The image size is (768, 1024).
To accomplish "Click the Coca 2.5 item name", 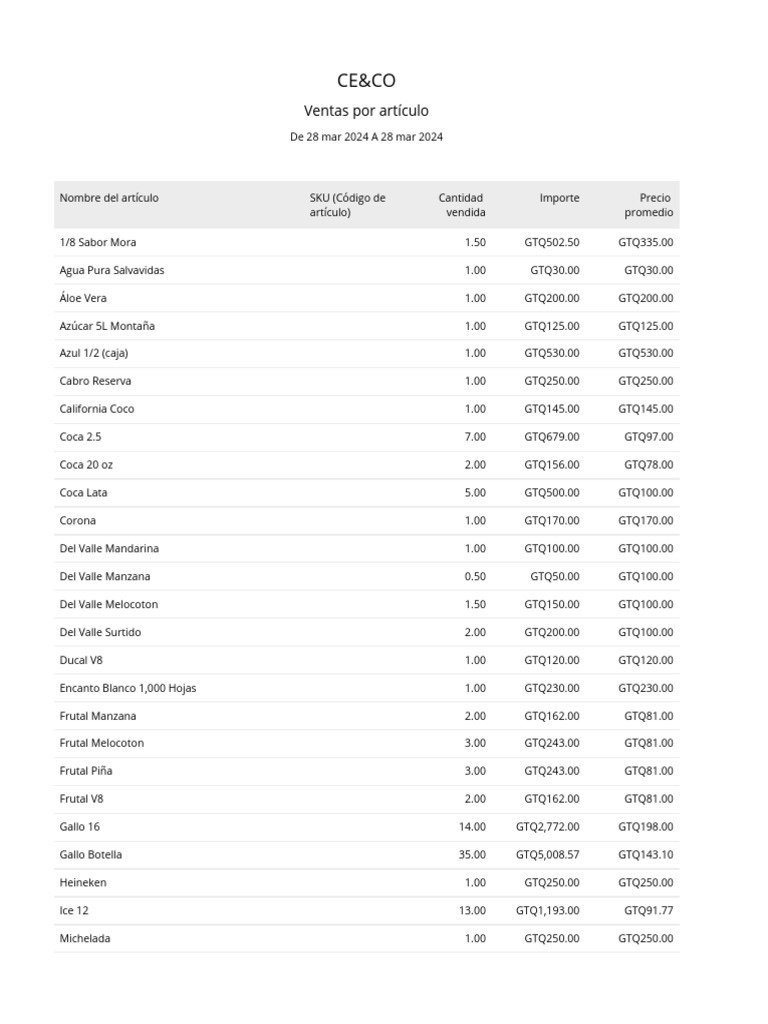I will [81, 437].
